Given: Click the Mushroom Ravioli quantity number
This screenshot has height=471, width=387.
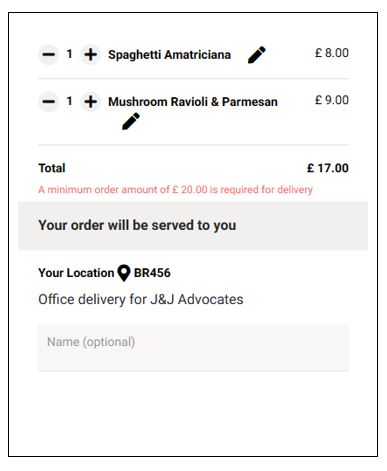Looking at the screenshot, I should coord(69,101).
